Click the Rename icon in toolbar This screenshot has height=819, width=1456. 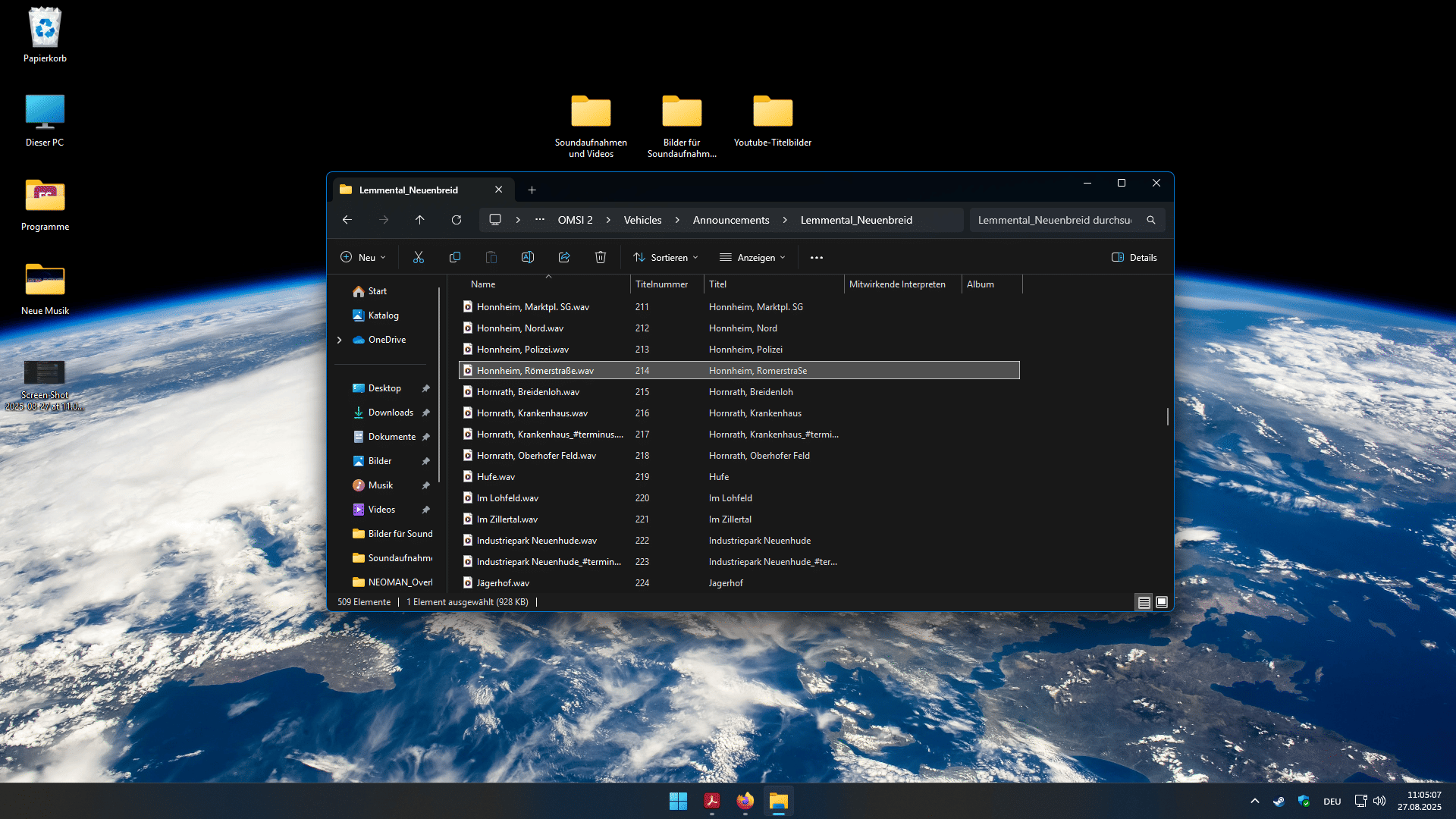tap(528, 257)
